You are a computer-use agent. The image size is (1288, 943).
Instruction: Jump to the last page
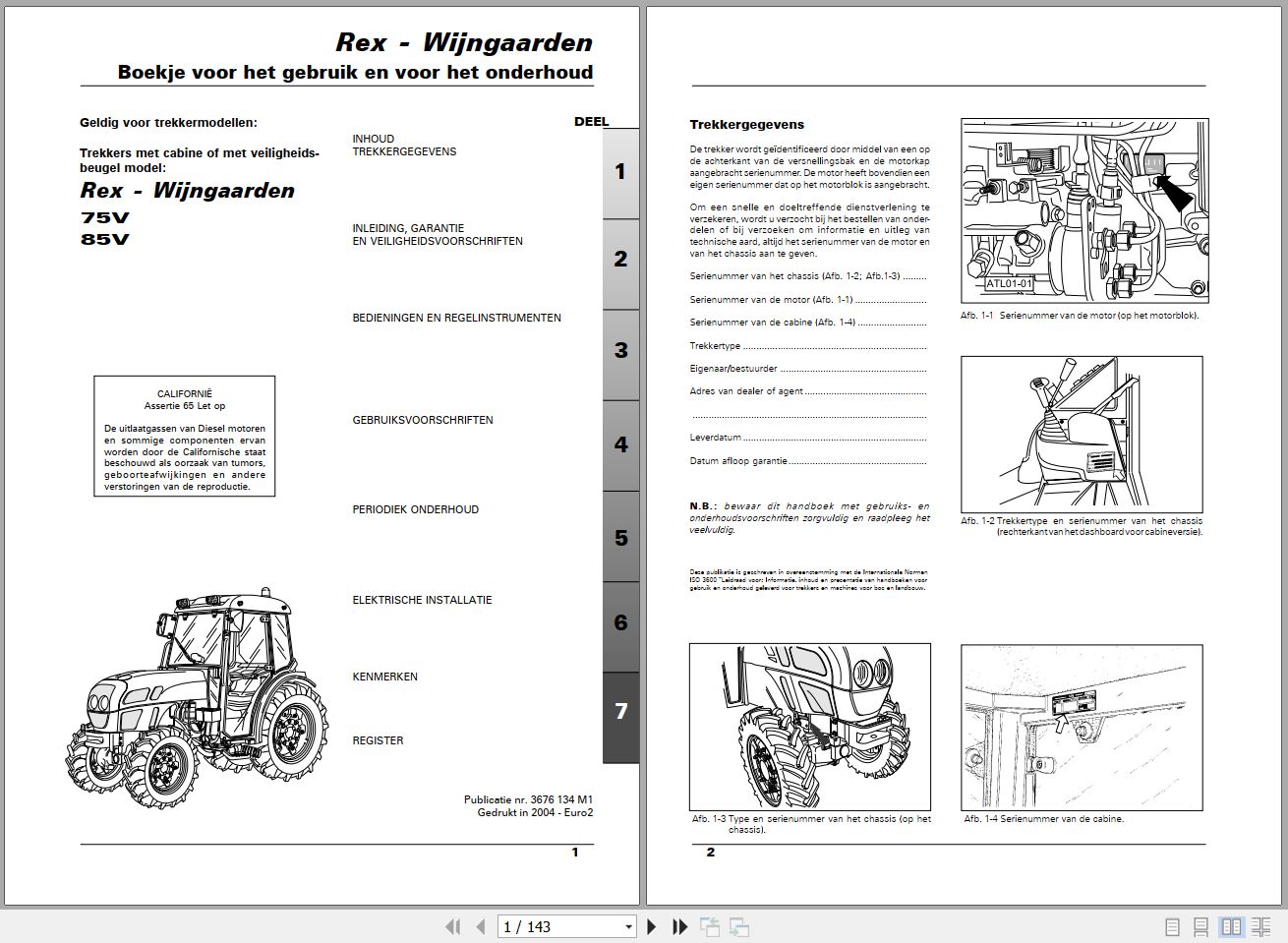679,926
